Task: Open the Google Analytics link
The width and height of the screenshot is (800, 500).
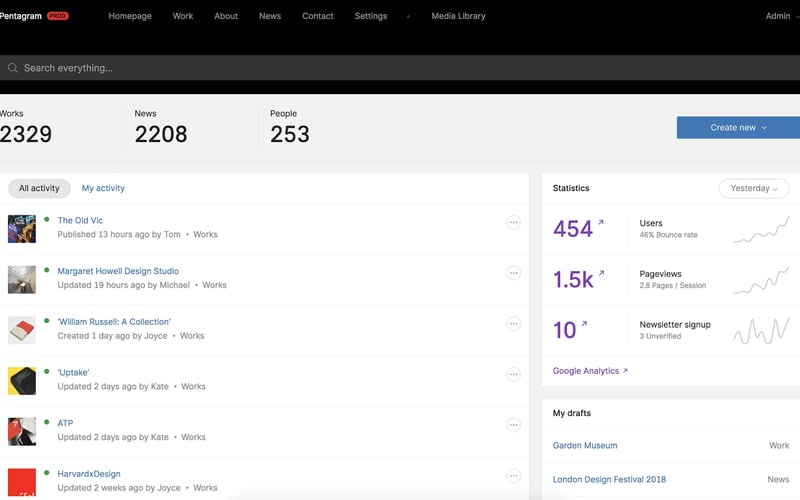Action: point(590,371)
